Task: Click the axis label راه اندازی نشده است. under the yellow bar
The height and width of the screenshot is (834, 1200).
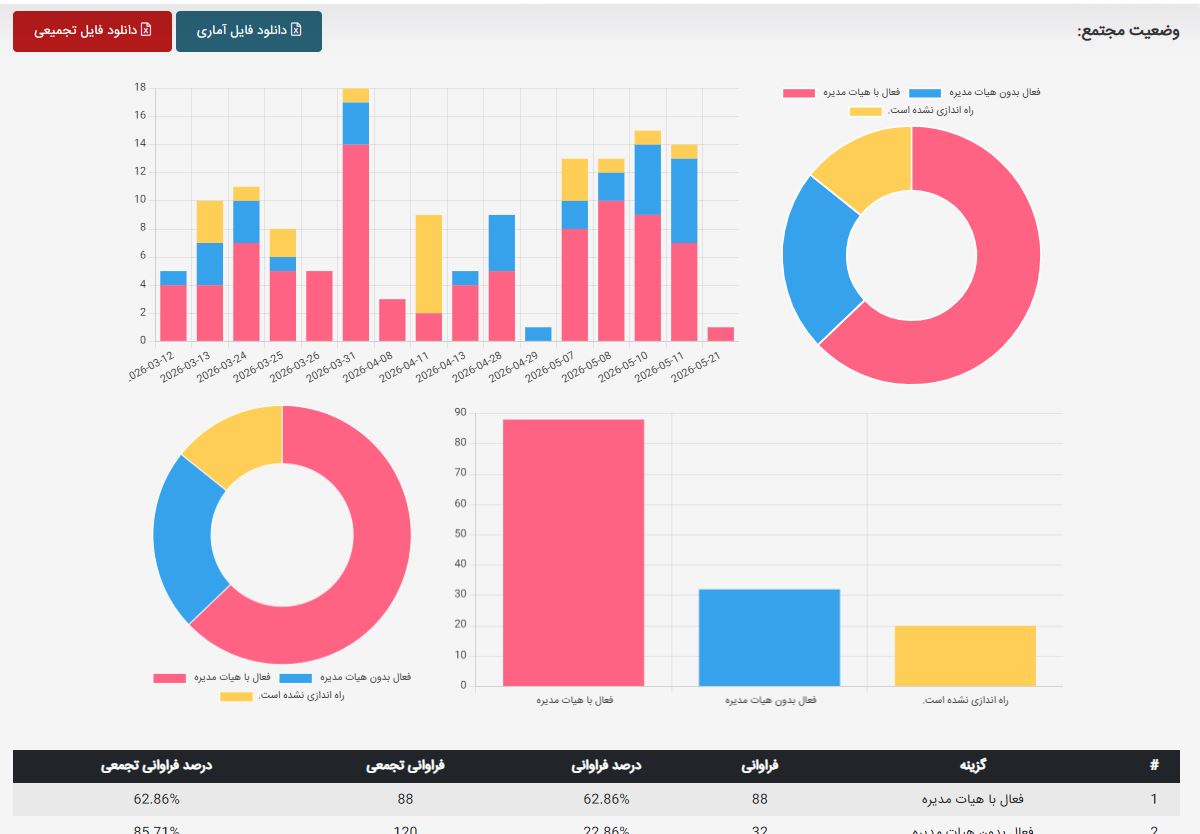Action: click(966, 700)
